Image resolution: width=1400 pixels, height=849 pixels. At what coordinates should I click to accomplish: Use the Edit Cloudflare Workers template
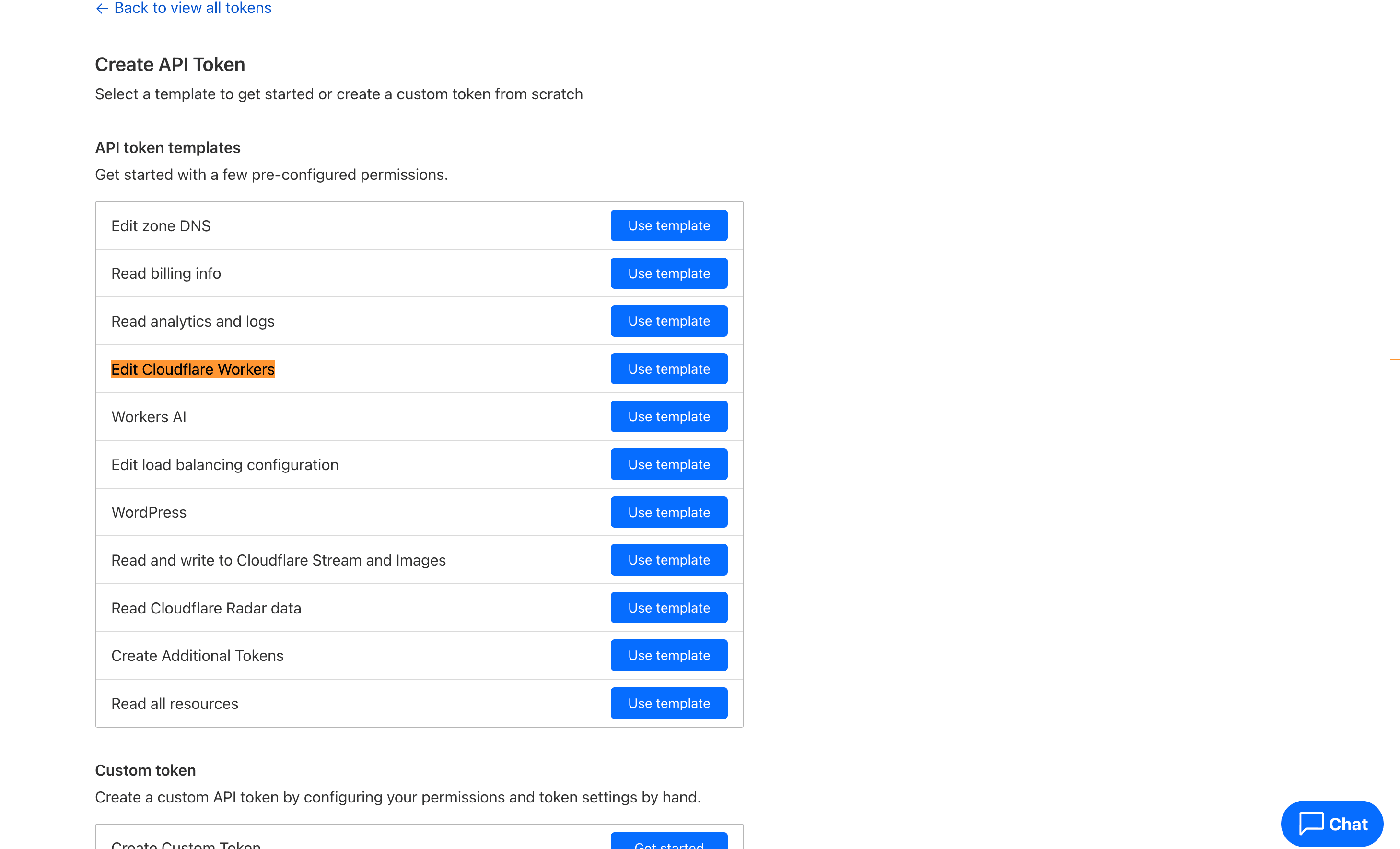click(669, 368)
